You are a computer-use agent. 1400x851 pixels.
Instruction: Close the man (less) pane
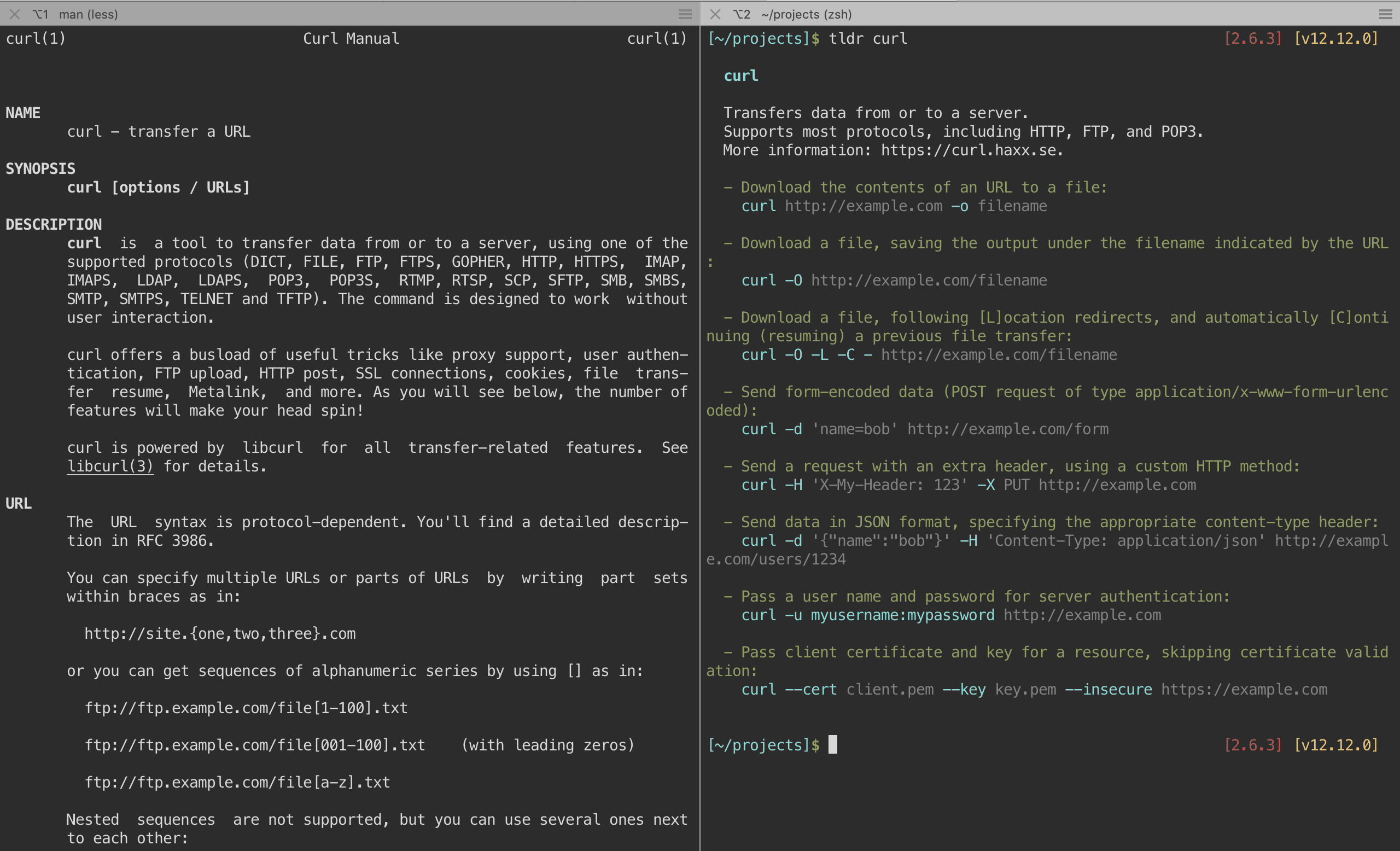(15, 14)
